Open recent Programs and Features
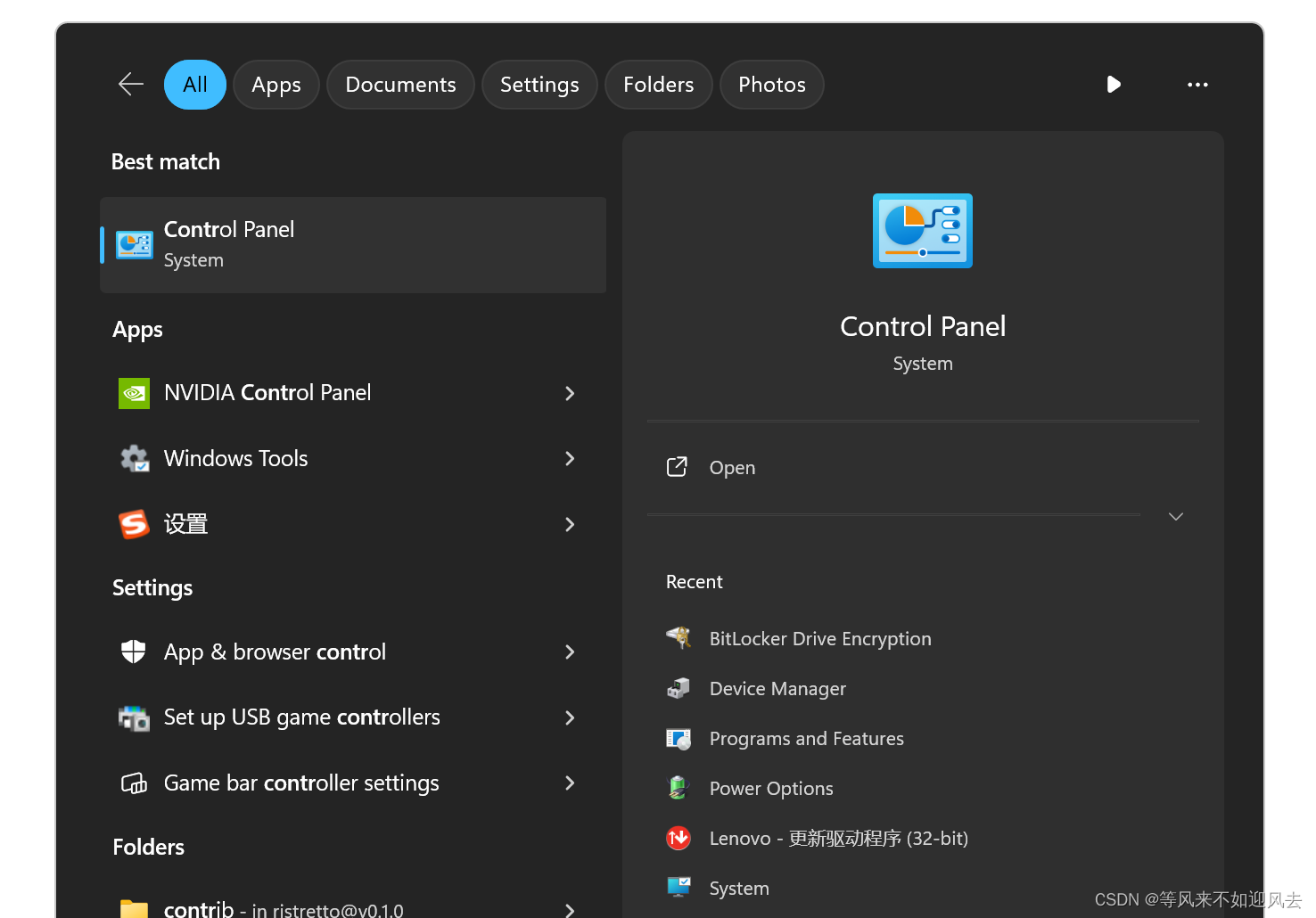 (806, 739)
